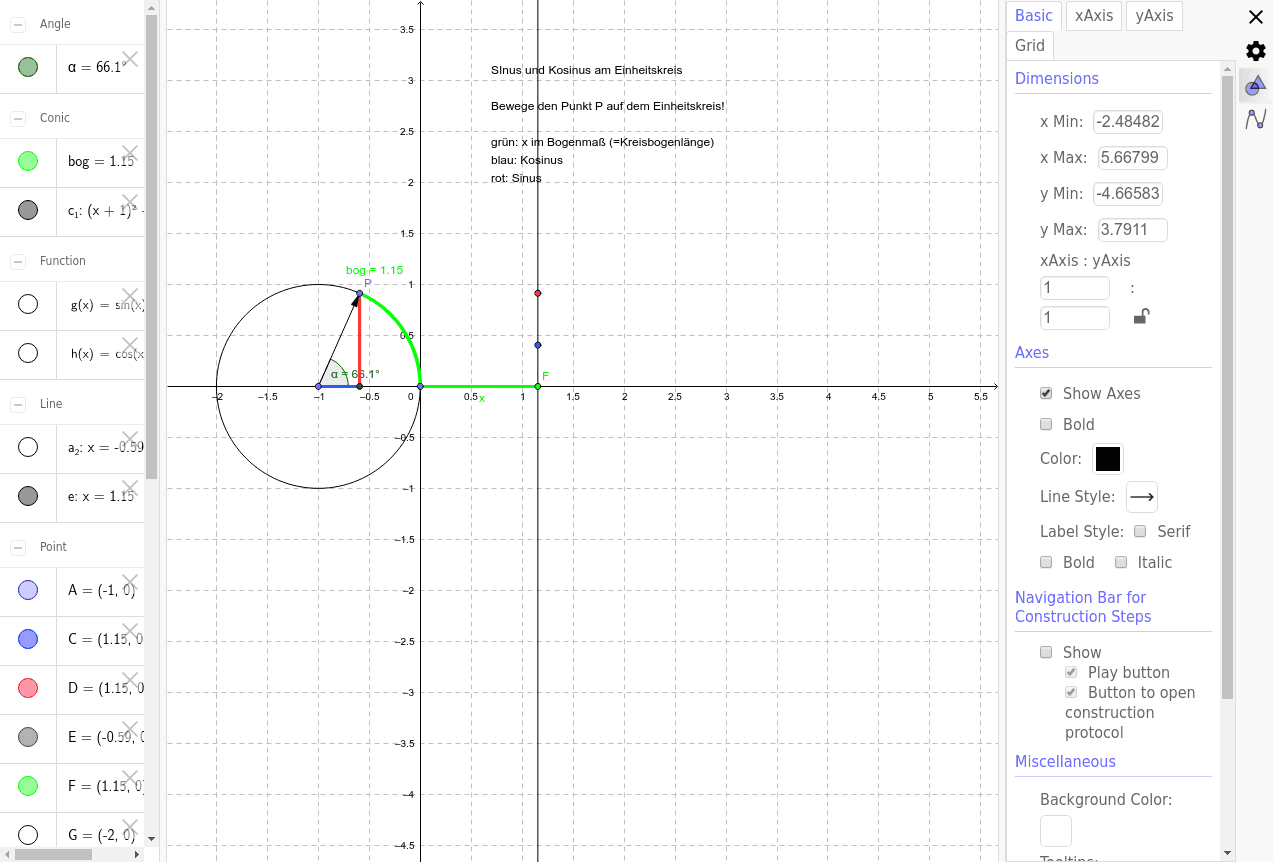Toggle visibility of circle c₁
This screenshot has height=864, width=1275.
click(28, 210)
